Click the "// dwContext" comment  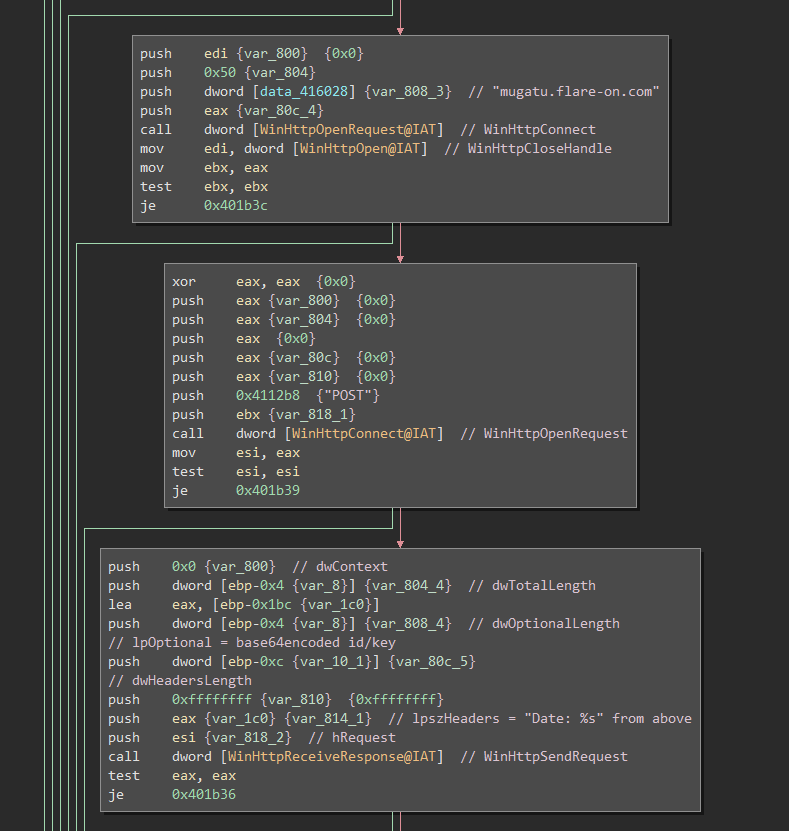point(340,567)
